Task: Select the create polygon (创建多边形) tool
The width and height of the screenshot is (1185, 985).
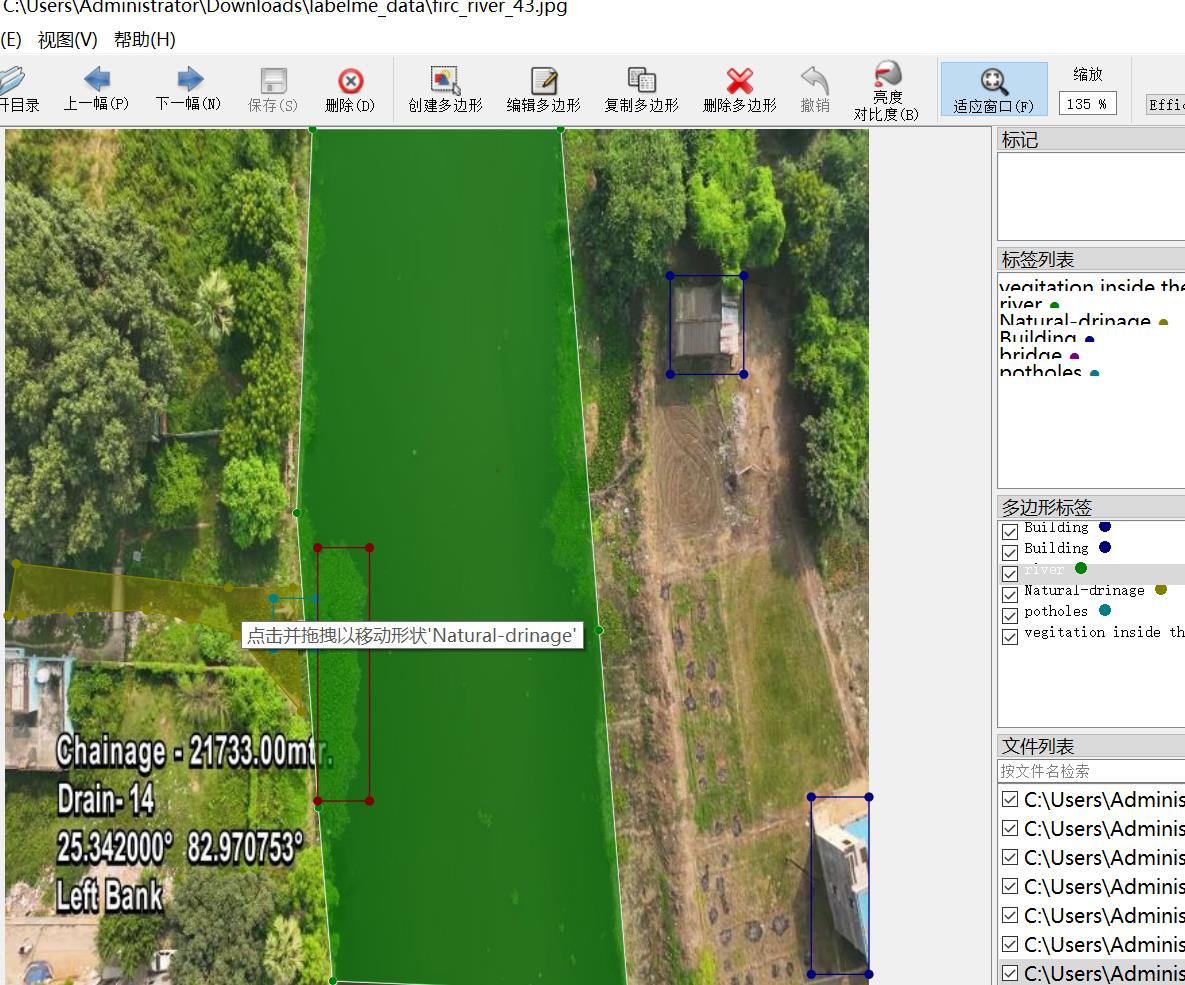Action: (445, 90)
